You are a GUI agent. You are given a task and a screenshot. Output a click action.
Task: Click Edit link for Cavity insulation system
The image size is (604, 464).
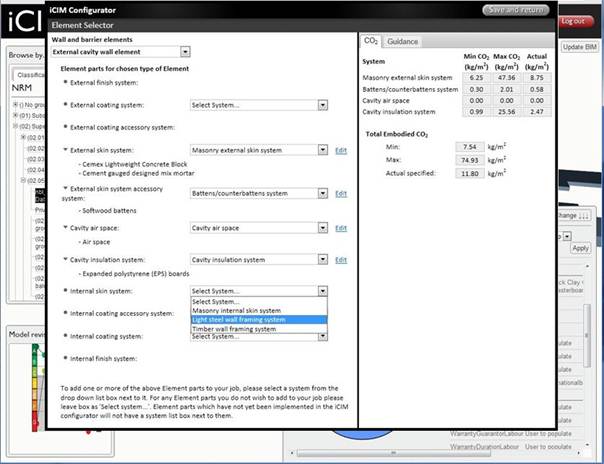click(341, 260)
